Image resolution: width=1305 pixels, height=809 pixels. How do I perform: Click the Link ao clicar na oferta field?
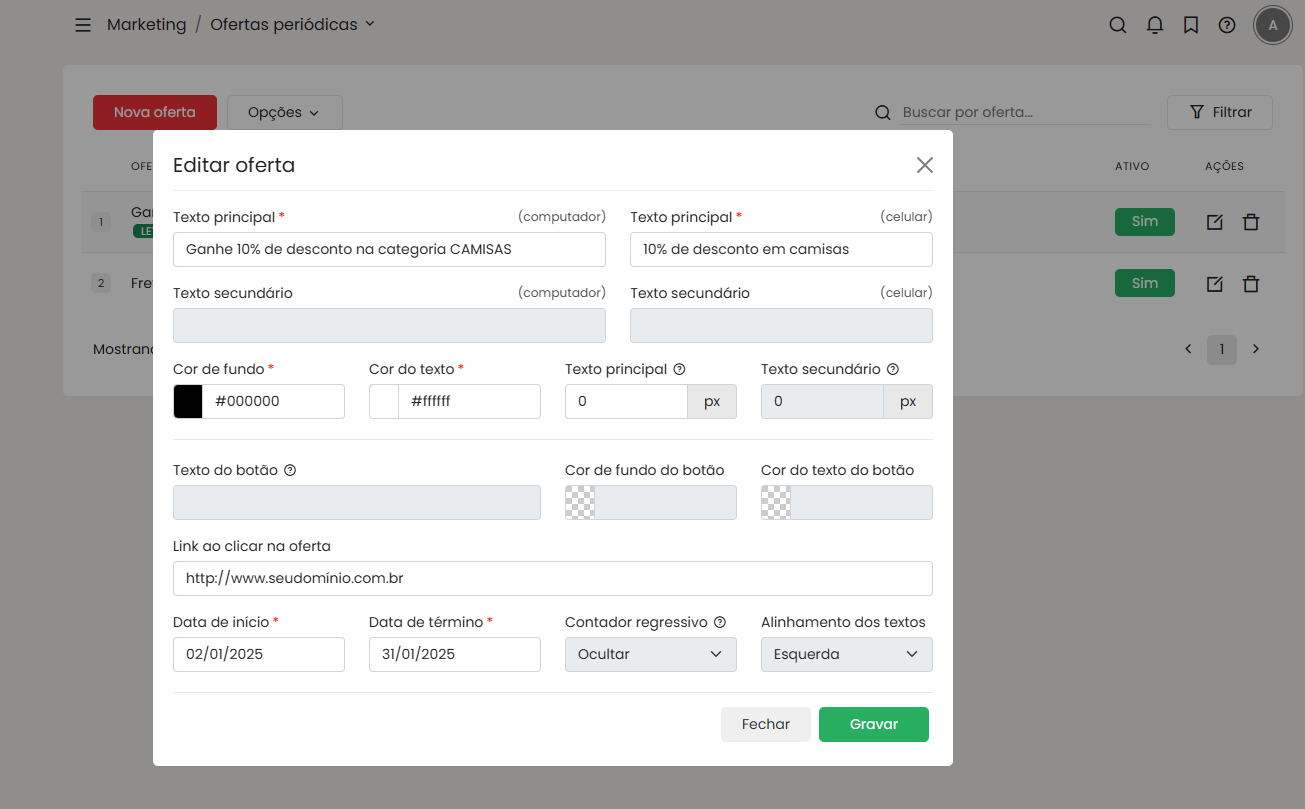coord(552,578)
